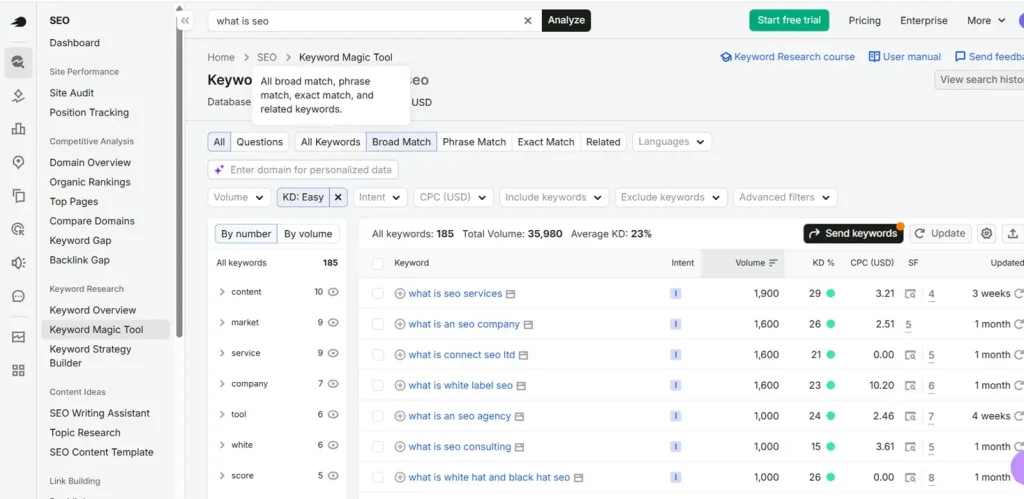
Task: Open the speech bubble social sidebar icon
Action: (x=18, y=296)
